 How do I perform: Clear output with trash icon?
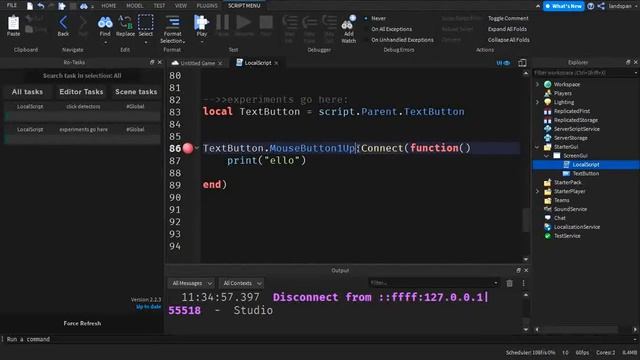pos(509,283)
